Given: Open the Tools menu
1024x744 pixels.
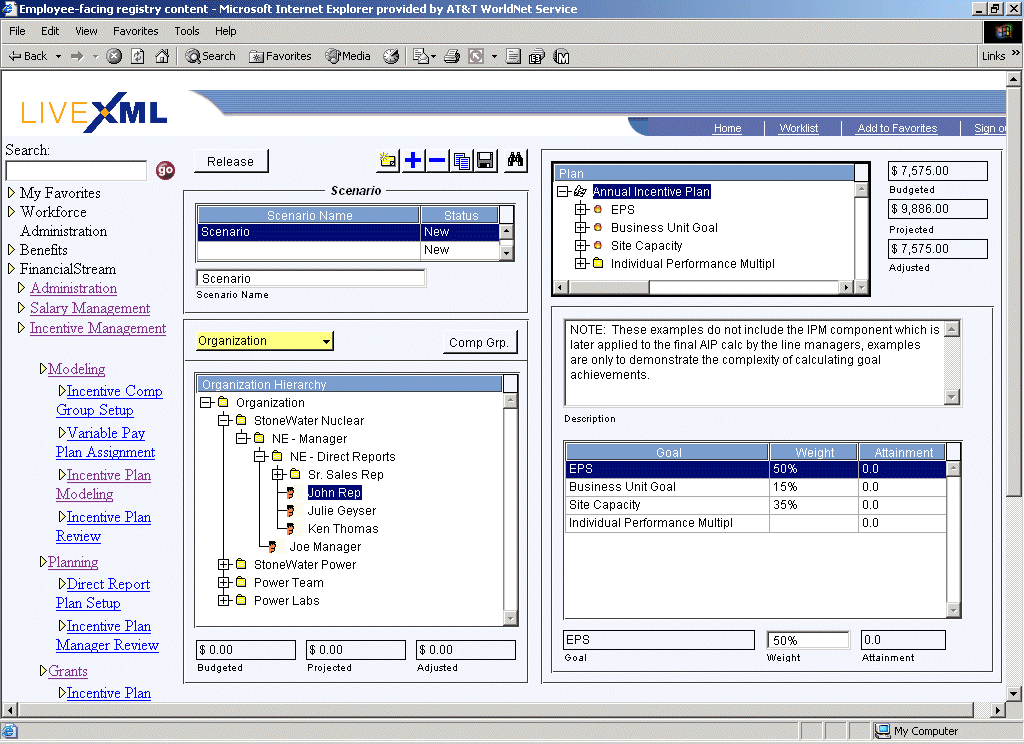Looking at the screenshot, I should tap(187, 31).
